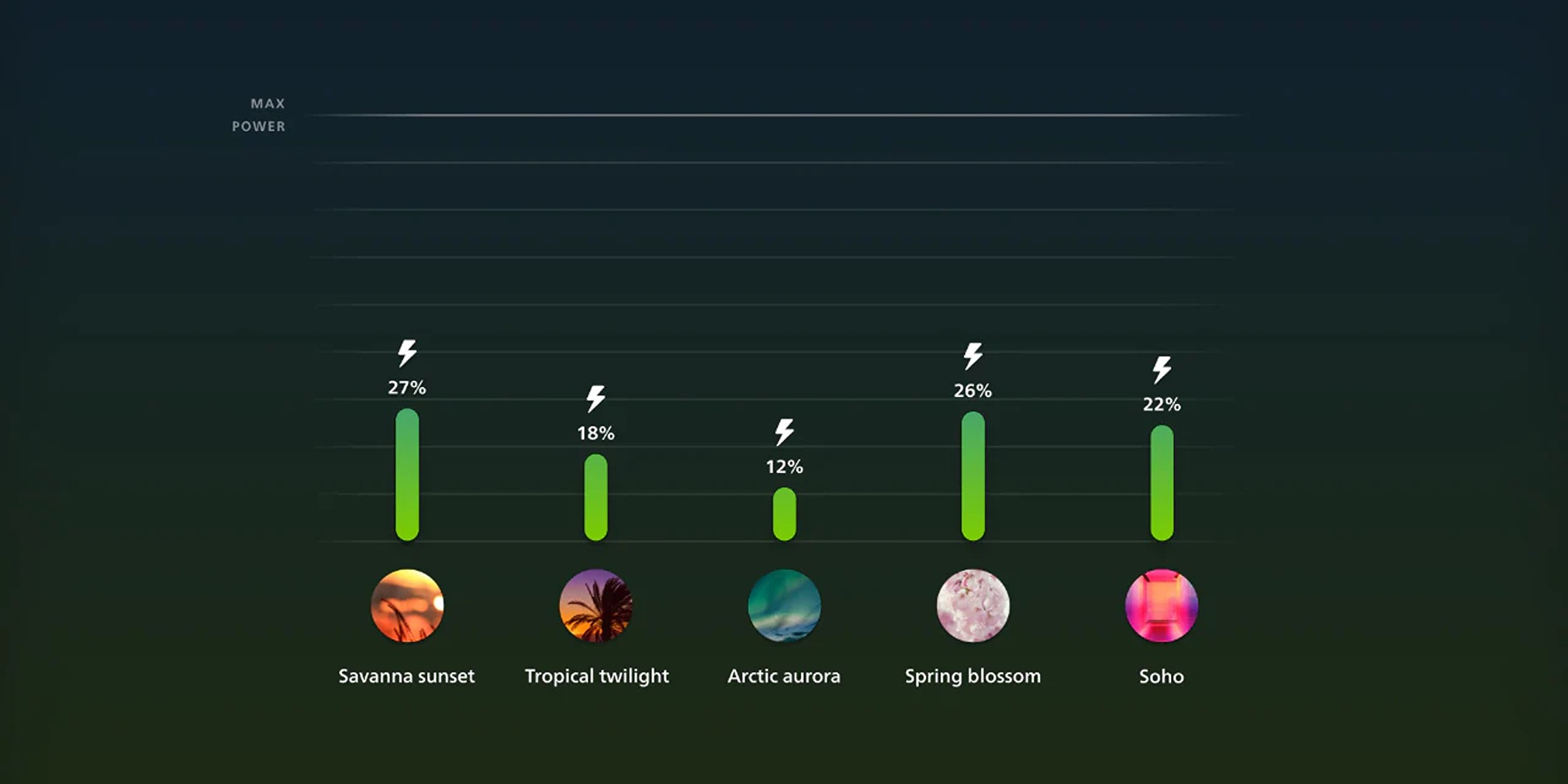Click the Soho power bar

1161,483
